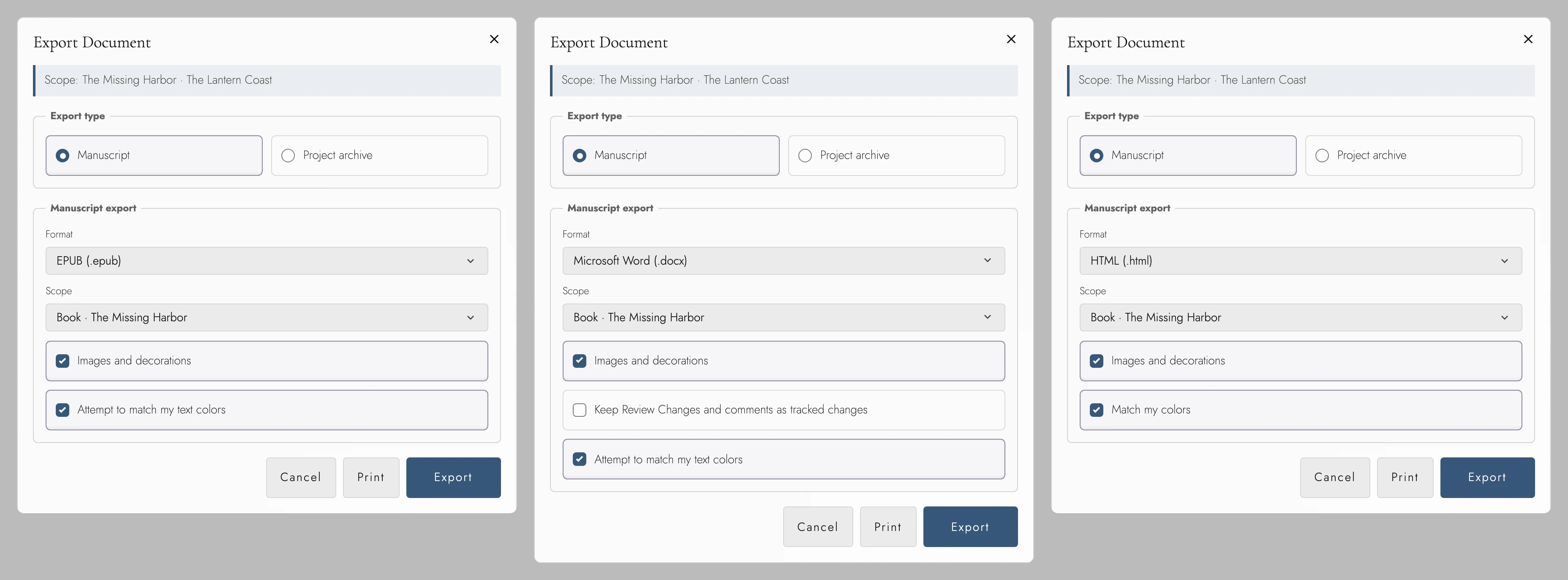
Task: Click the Scope banner text in EPUB dialog
Action: pyautogui.click(x=158, y=80)
